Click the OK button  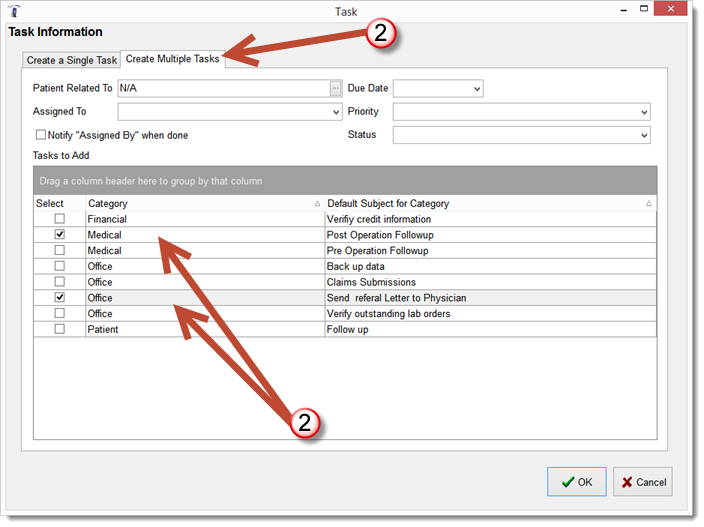[x=577, y=482]
